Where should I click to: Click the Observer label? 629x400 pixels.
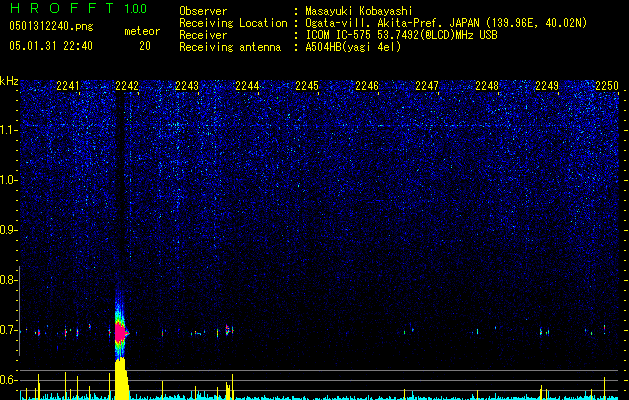point(203,11)
